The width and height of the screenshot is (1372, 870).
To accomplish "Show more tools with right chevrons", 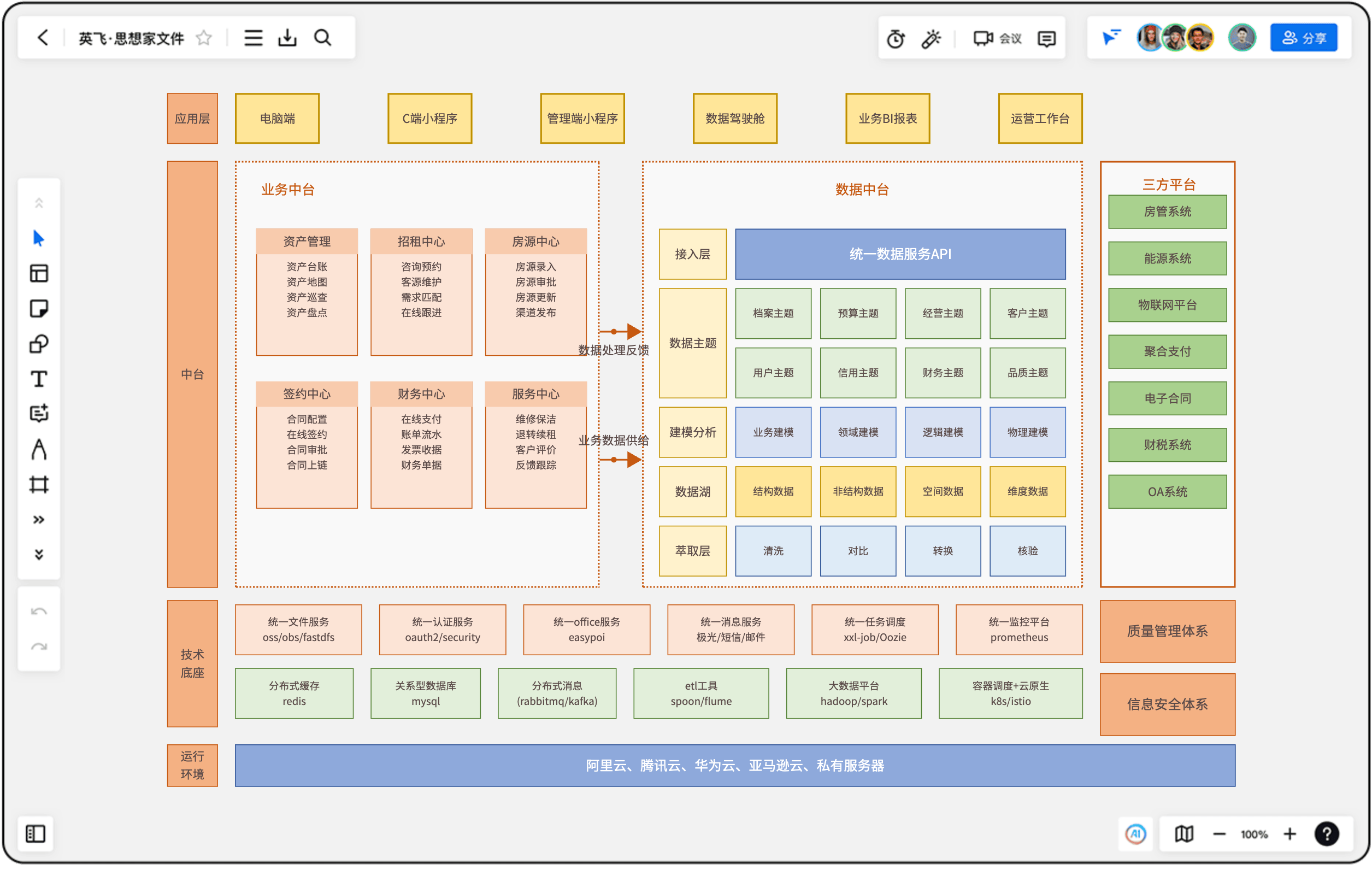I will 39,520.
